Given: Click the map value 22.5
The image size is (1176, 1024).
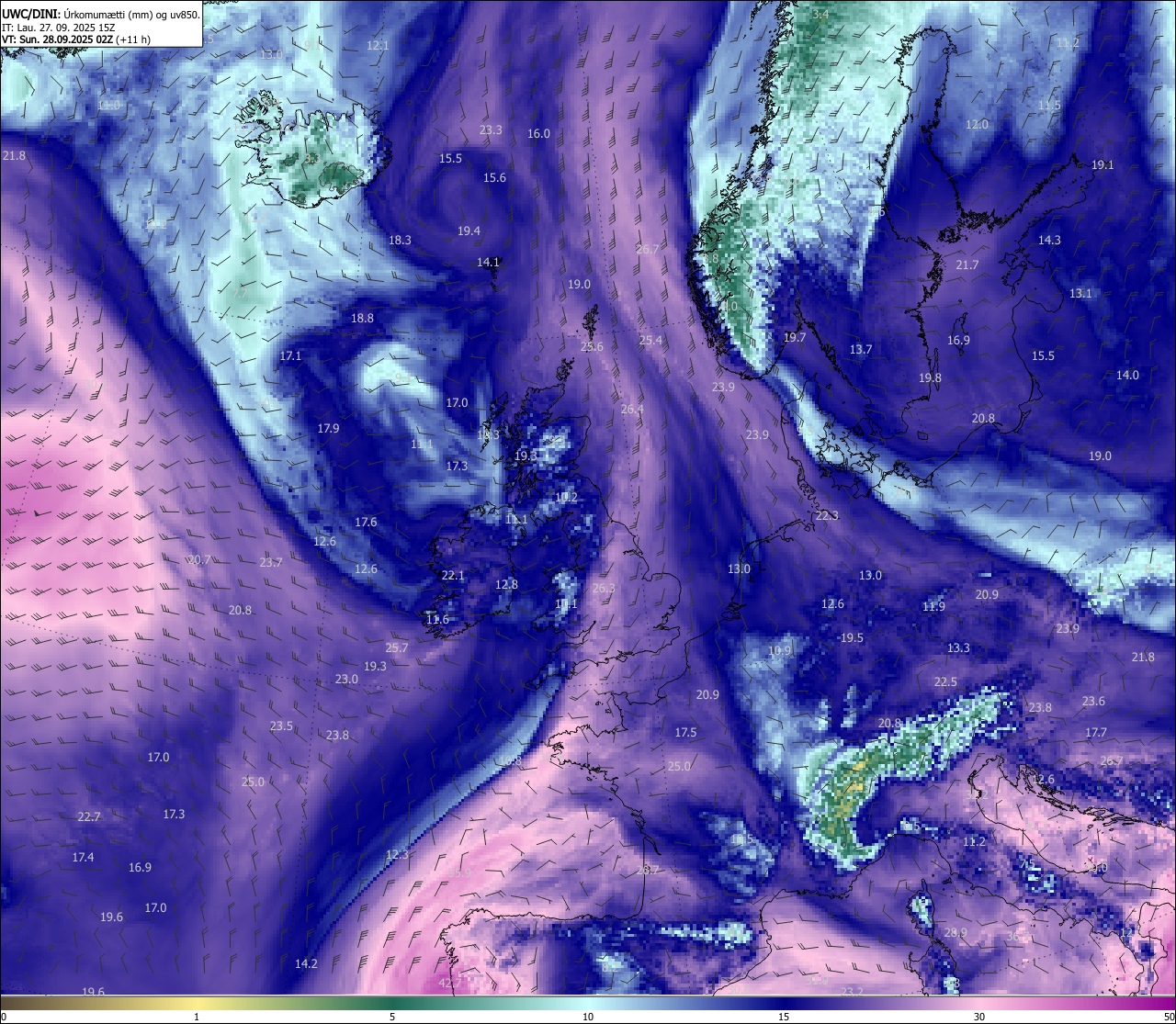Looking at the screenshot, I should (945, 681).
